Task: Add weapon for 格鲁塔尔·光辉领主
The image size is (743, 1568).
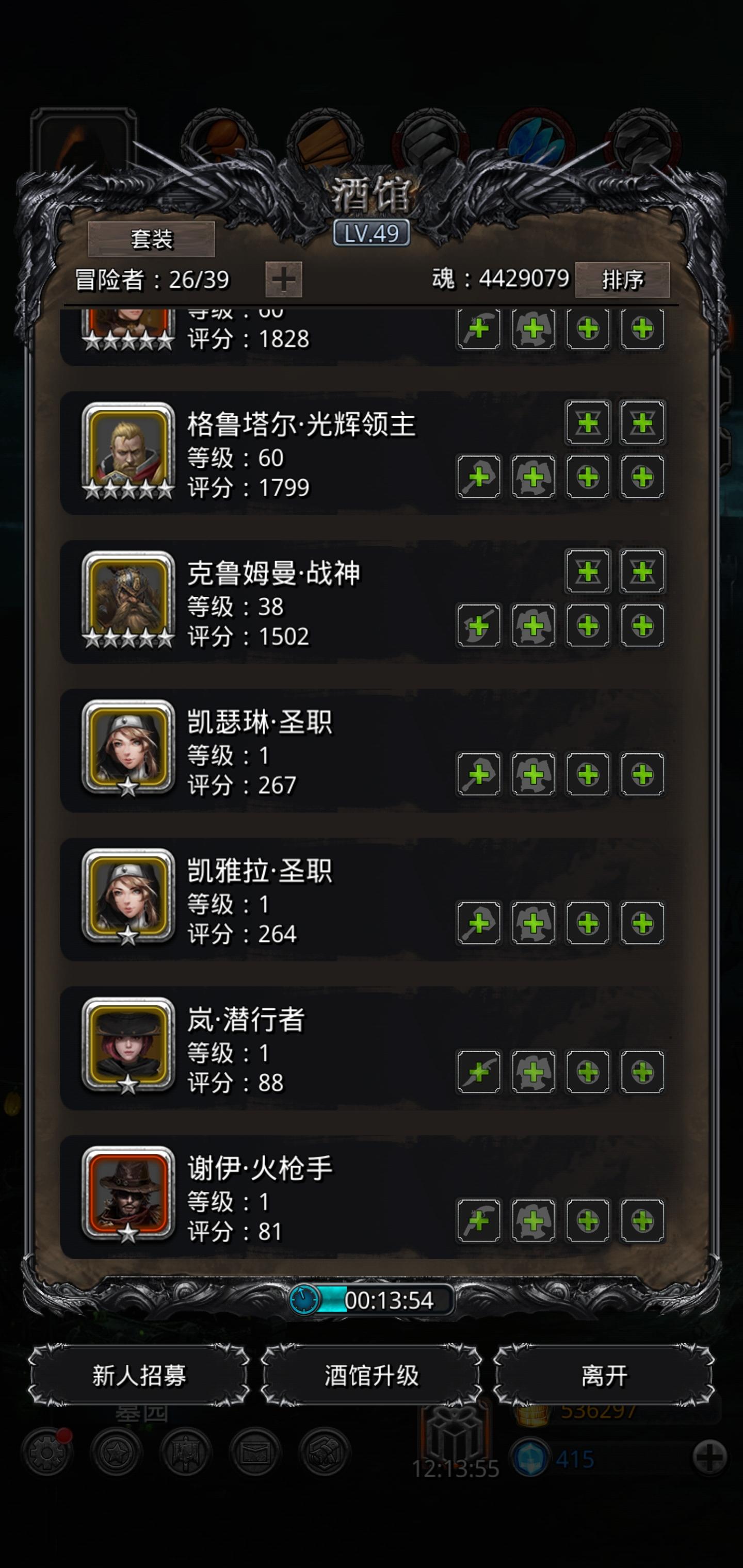Action: click(479, 477)
